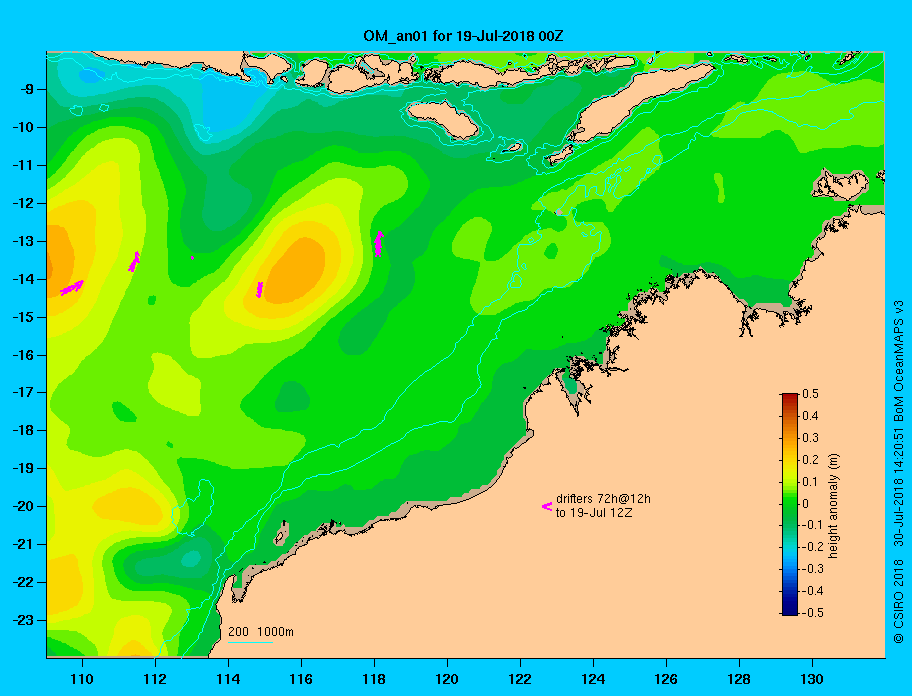
Task: Click the 'to 19-Jul 12Z' legend text
Action: pos(594,513)
